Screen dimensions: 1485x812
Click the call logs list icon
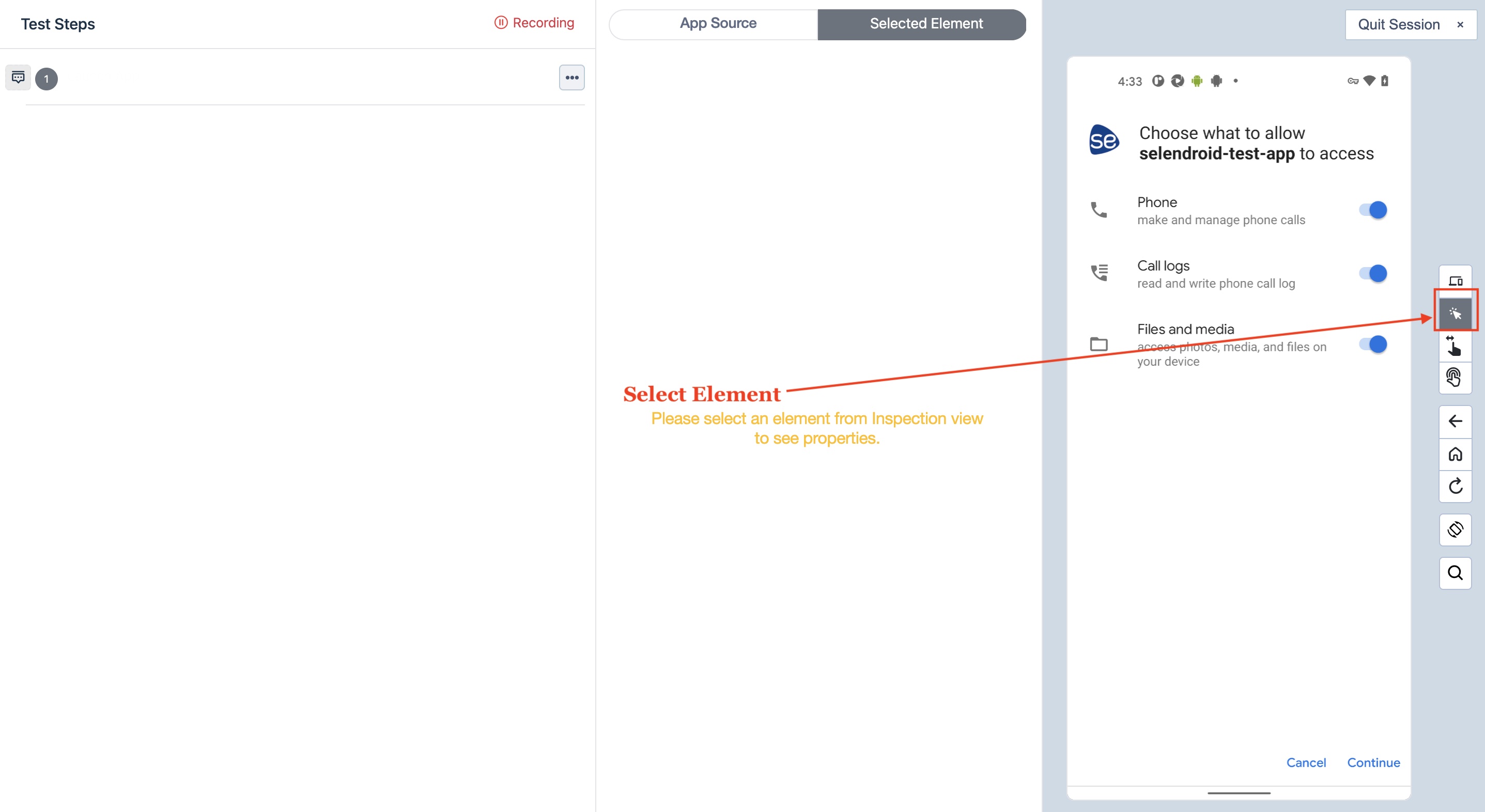[1099, 273]
